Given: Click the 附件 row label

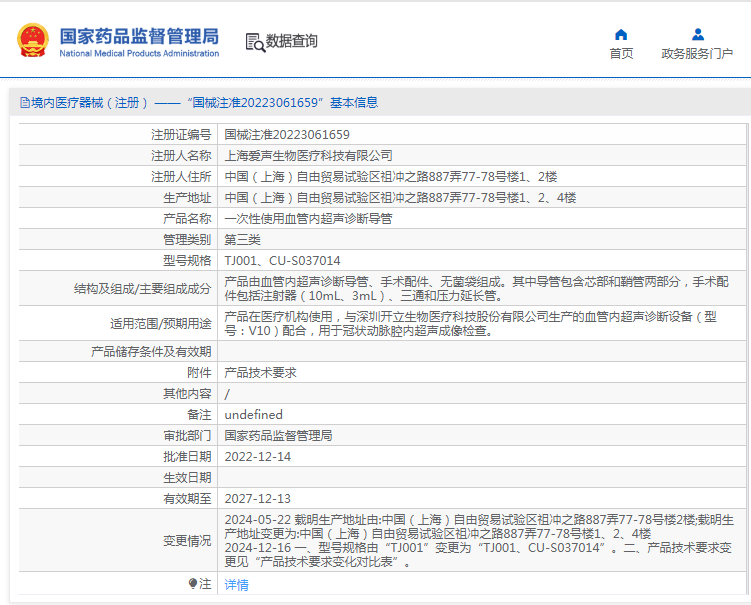Looking at the screenshot, I should (199, 373).
